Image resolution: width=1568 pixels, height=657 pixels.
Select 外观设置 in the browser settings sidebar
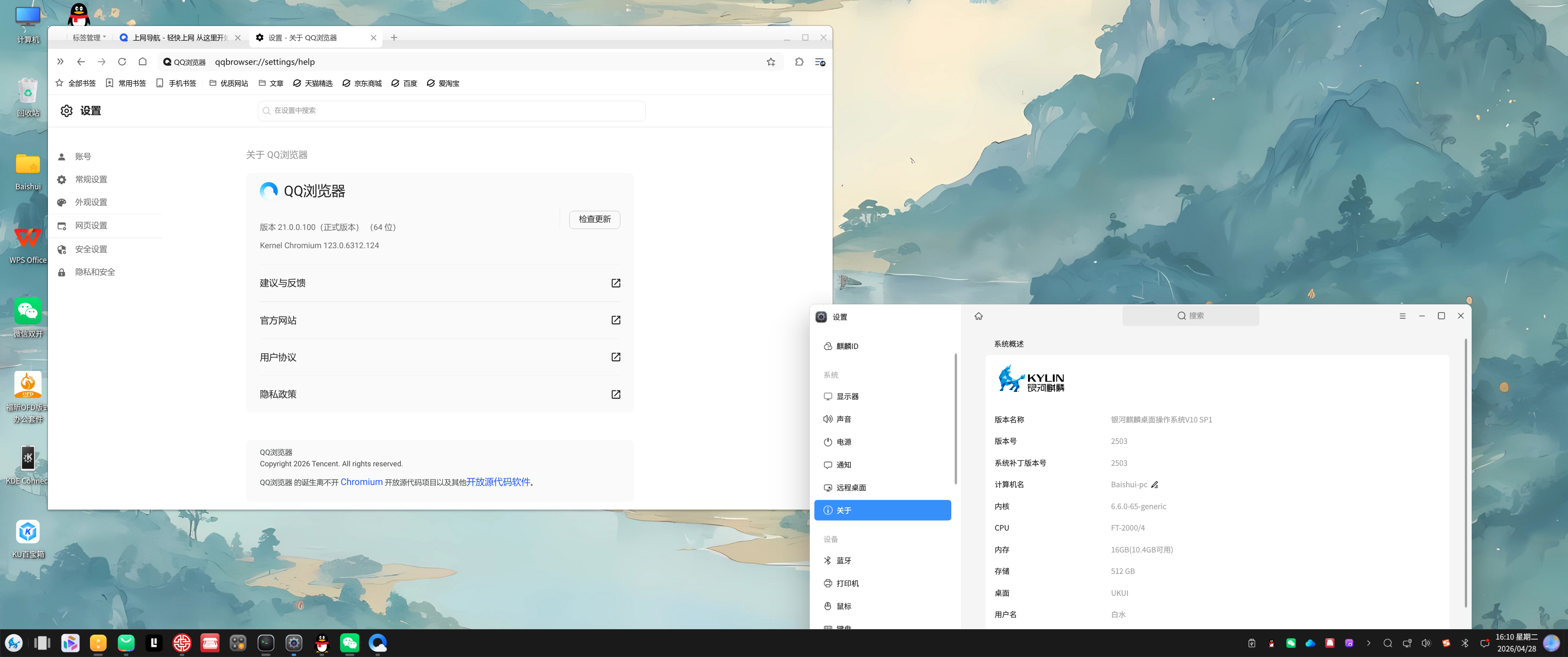pos(91,202)
